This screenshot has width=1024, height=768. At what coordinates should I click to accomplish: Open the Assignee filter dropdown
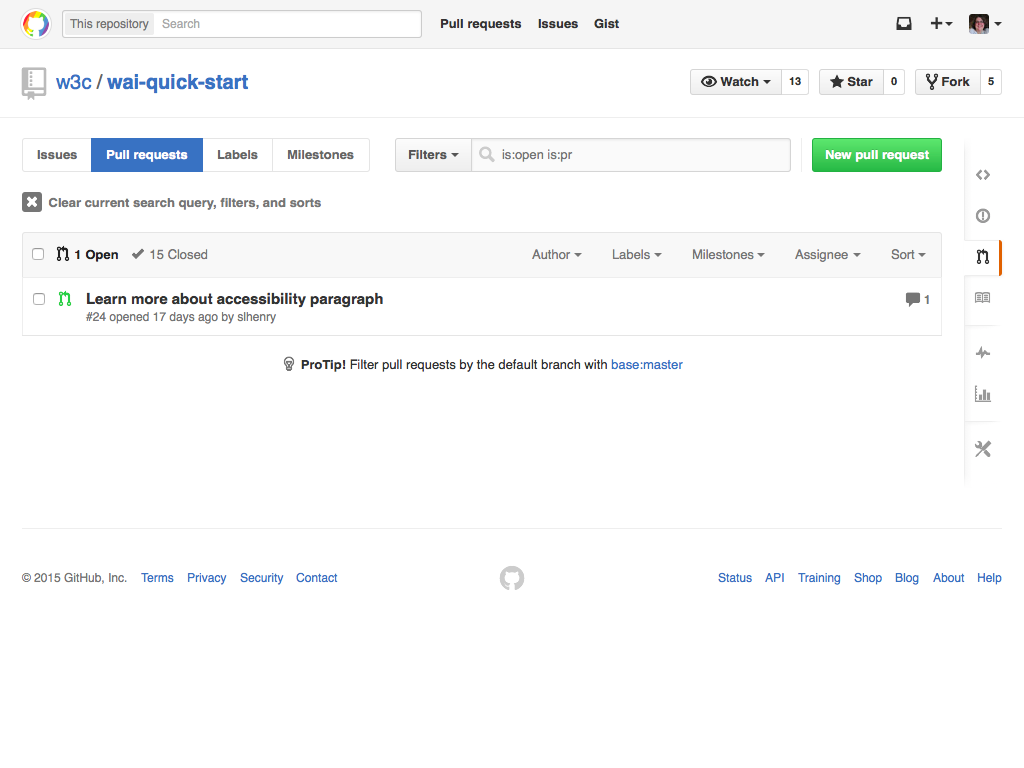(x=827, y=255)
